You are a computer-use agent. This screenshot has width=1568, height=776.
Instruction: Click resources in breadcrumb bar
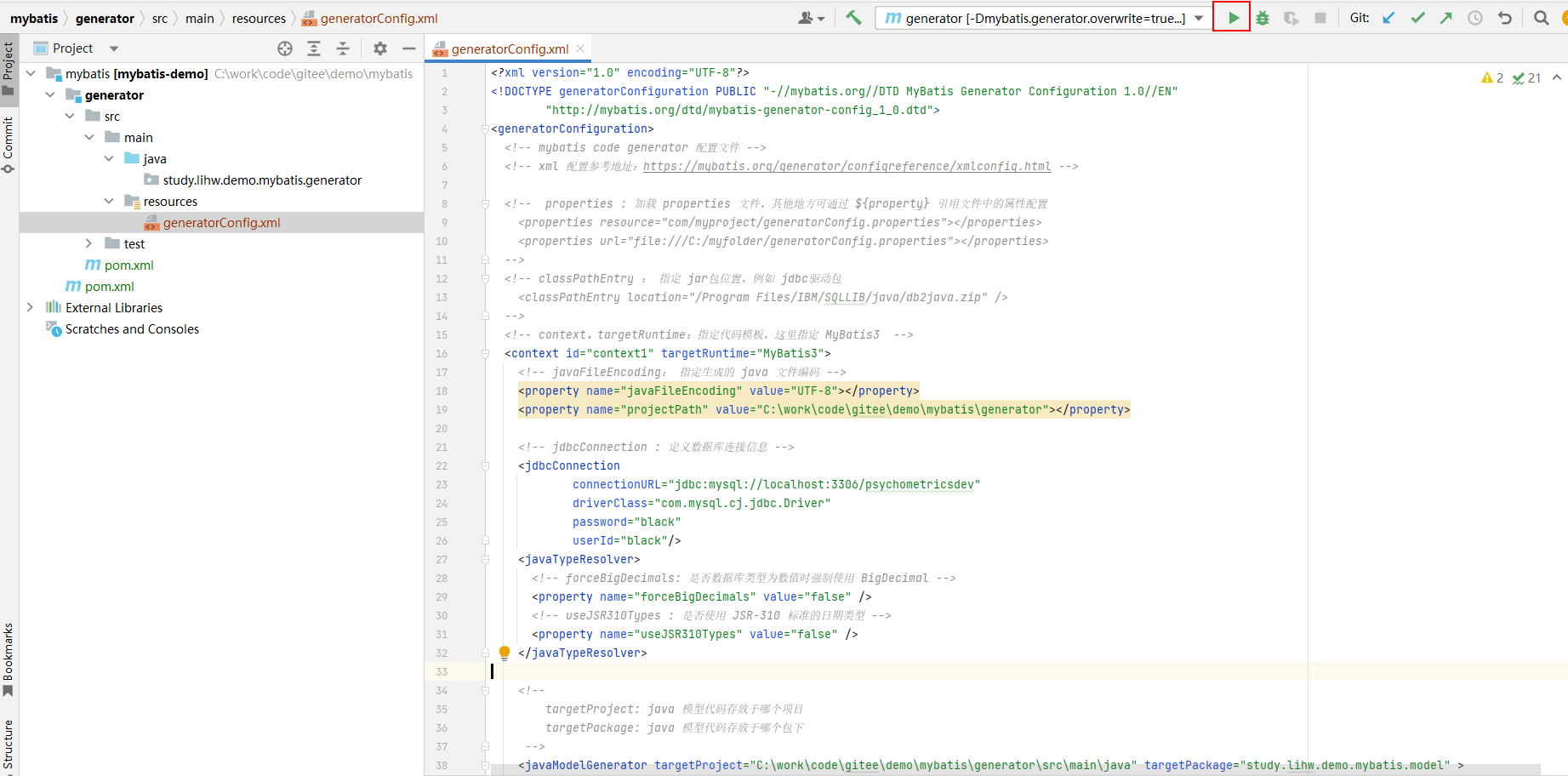pyautogui.click(x=259, y=18)
